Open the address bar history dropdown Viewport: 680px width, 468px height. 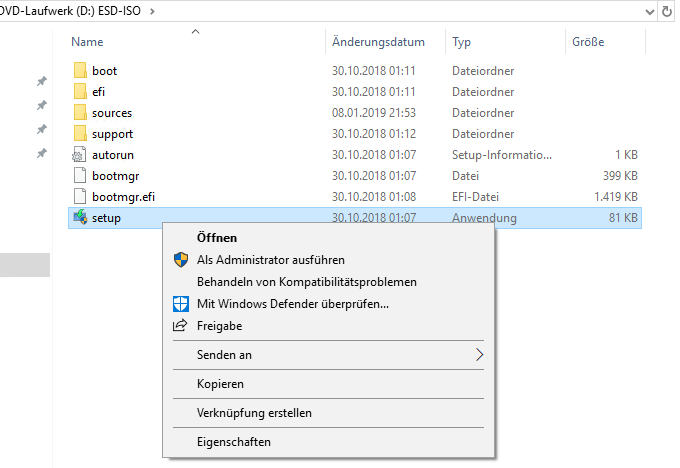click(650, 12)
